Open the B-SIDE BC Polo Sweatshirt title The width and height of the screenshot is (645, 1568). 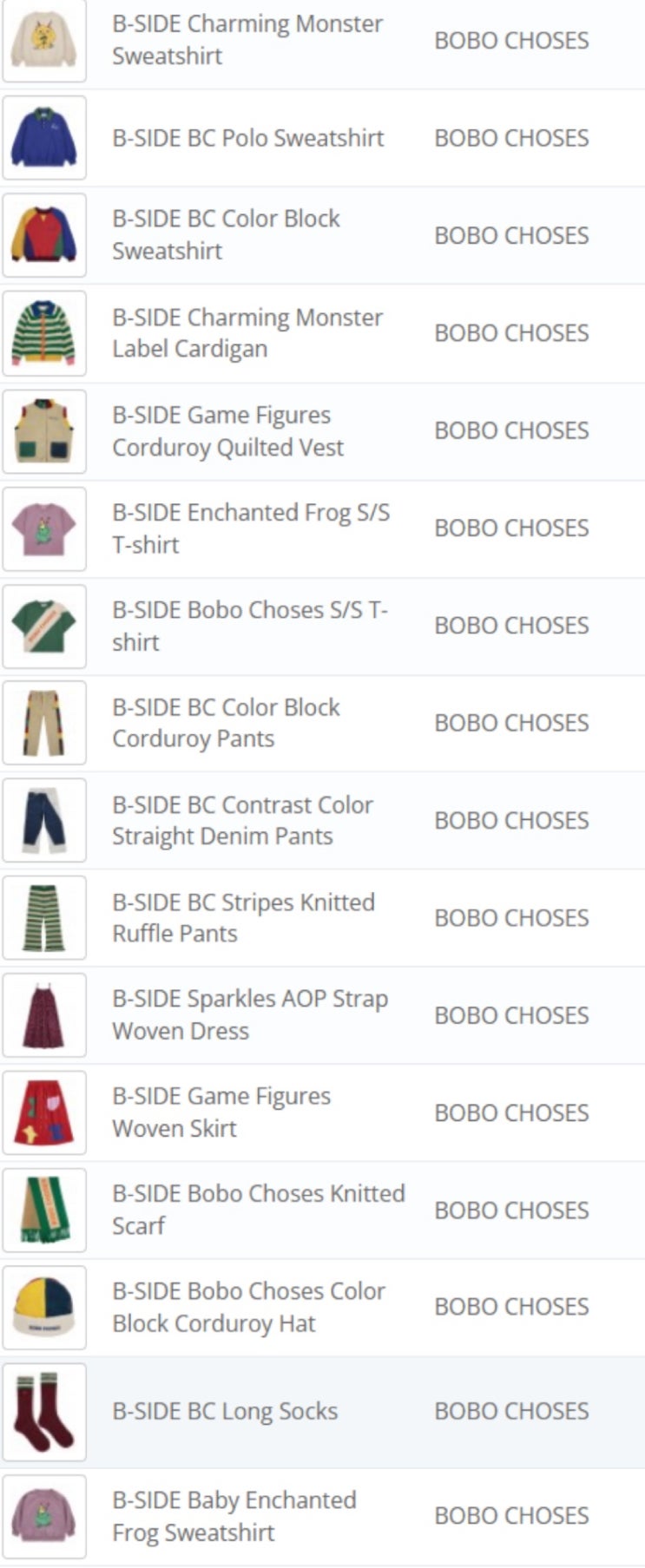pyautogui.click(x=247, y=138)
